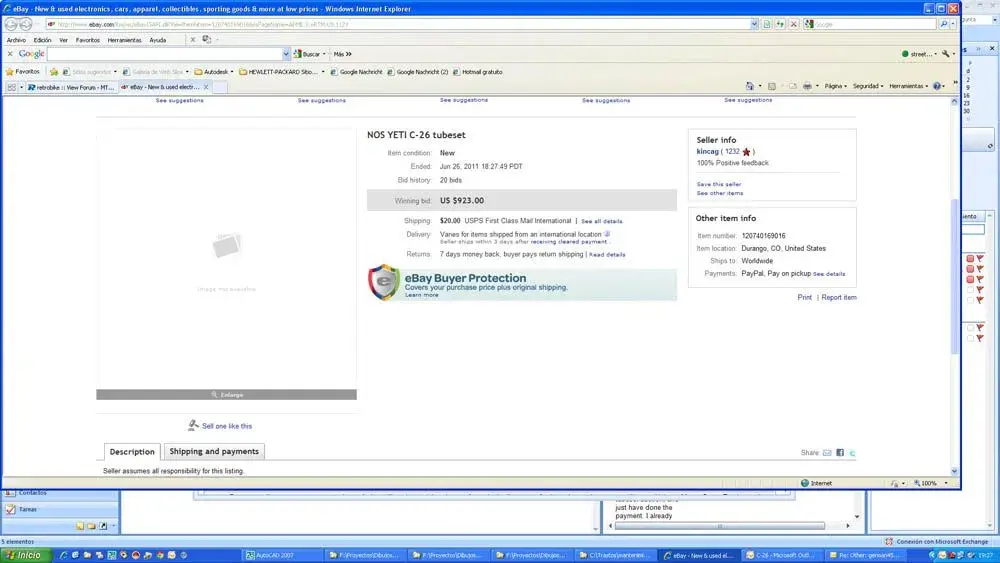Click the Print link
This screenshot has width=1000, height=563.
point(805,298)
